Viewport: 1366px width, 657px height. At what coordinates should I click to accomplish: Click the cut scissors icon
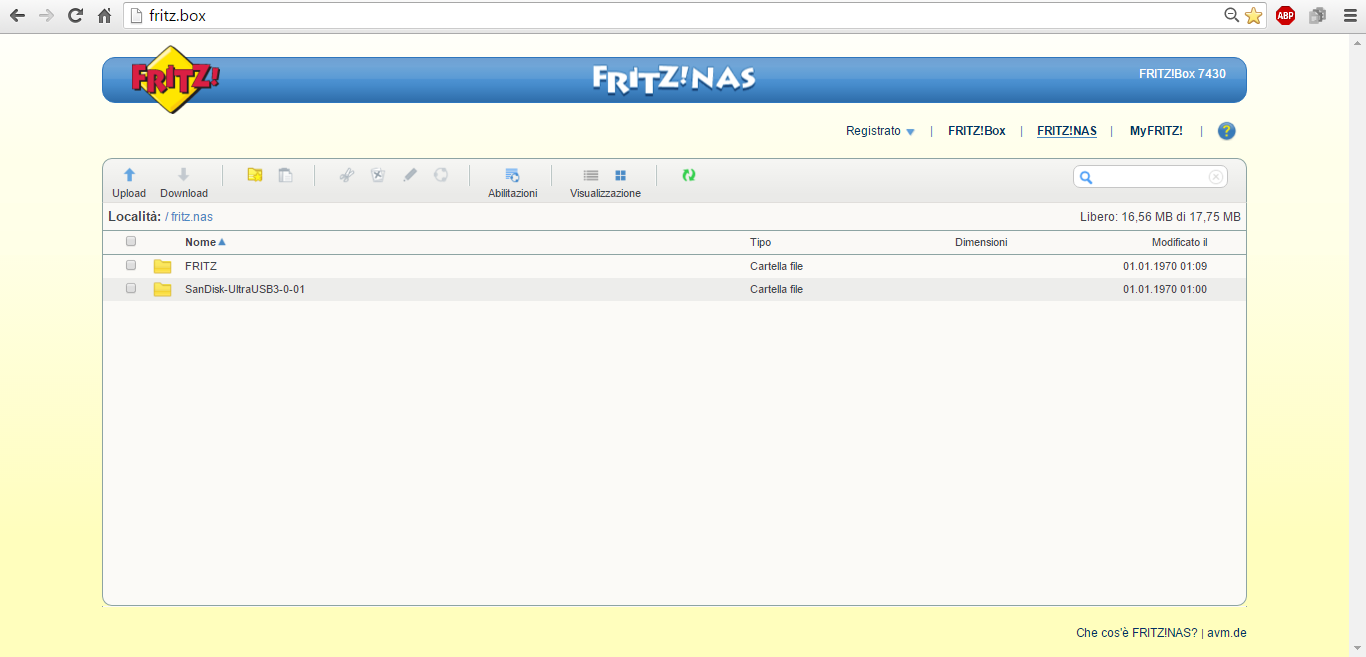click(346, 175)
